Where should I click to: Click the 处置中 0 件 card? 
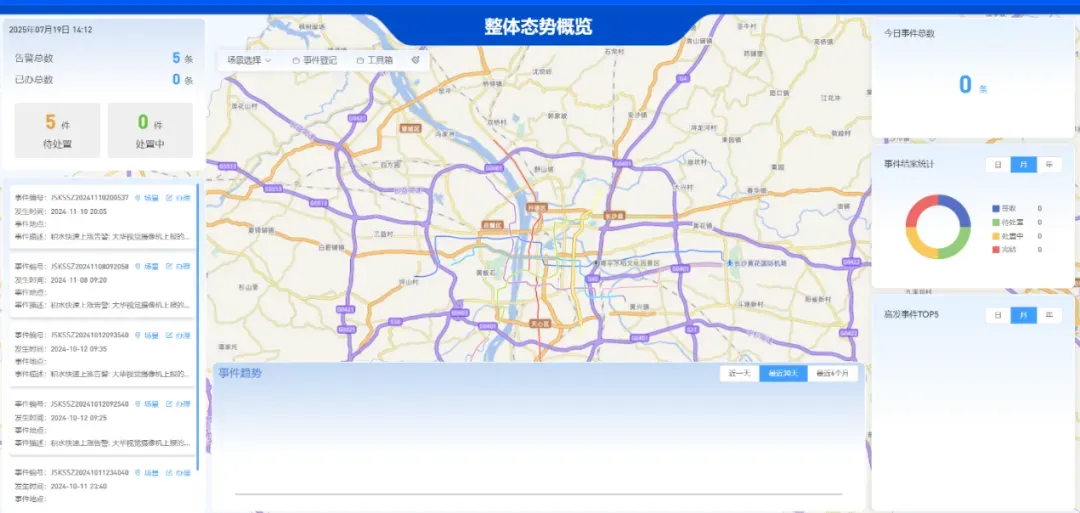150,131
